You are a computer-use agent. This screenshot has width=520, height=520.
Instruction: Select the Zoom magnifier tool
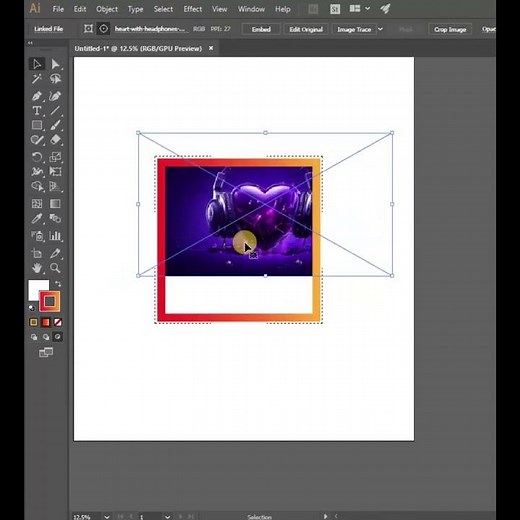[55, 268]
